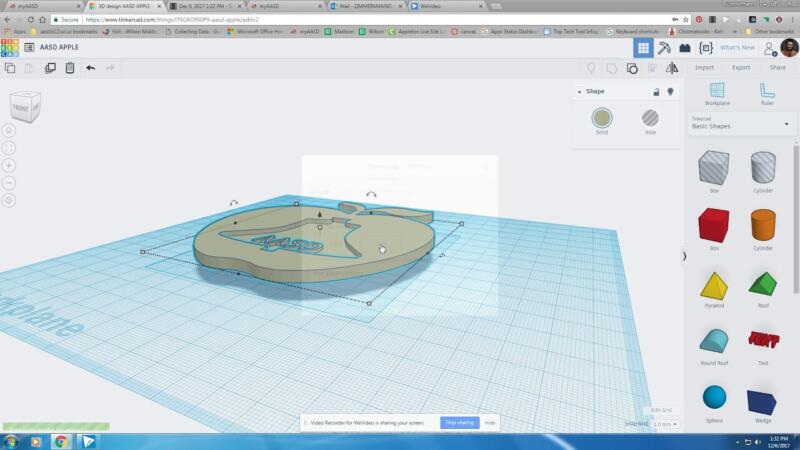The width and height of the screenshot is (800, 450).
Task: Click the Duplicate tool in the toolbar
Action: click(x=50, y=68)
